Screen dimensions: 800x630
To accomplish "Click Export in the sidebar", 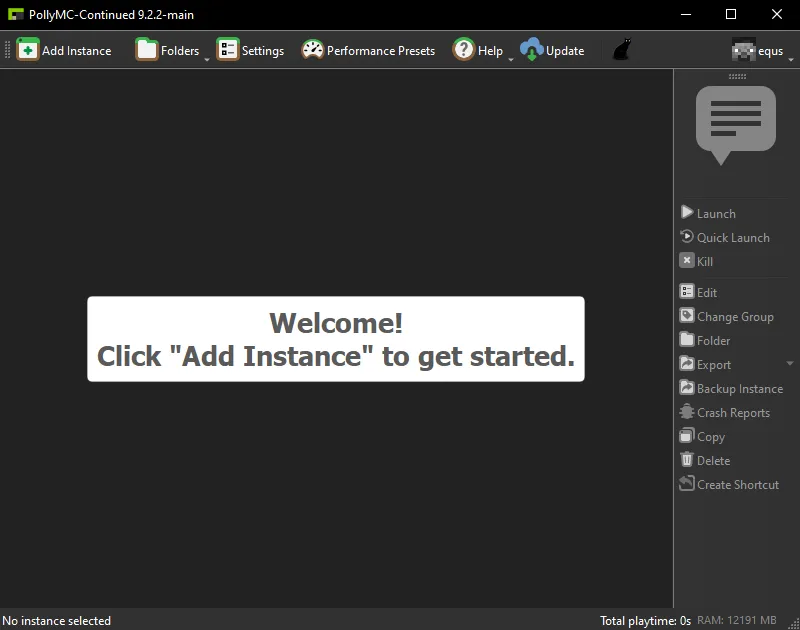I will 706,364.
